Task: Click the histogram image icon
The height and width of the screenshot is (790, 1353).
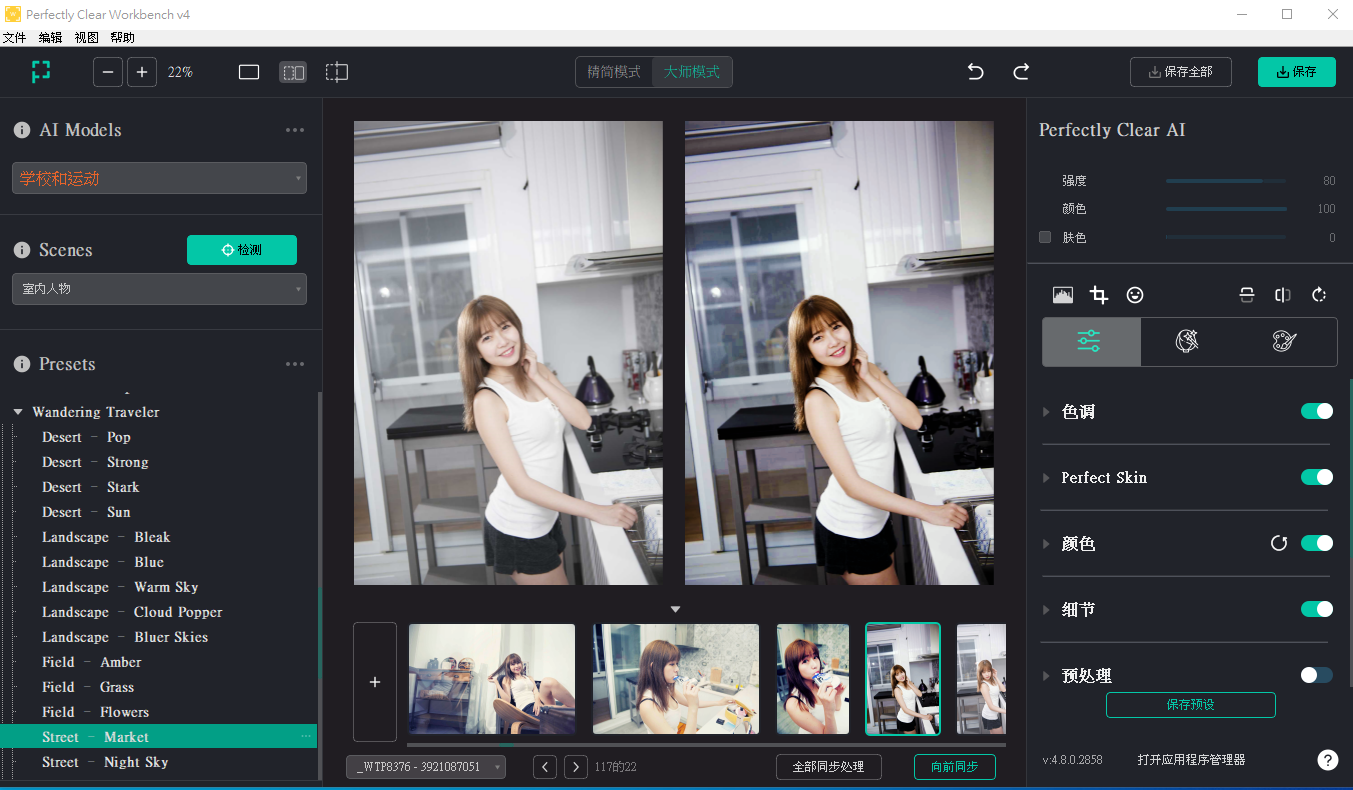Action: click(x=1062, y=295)
